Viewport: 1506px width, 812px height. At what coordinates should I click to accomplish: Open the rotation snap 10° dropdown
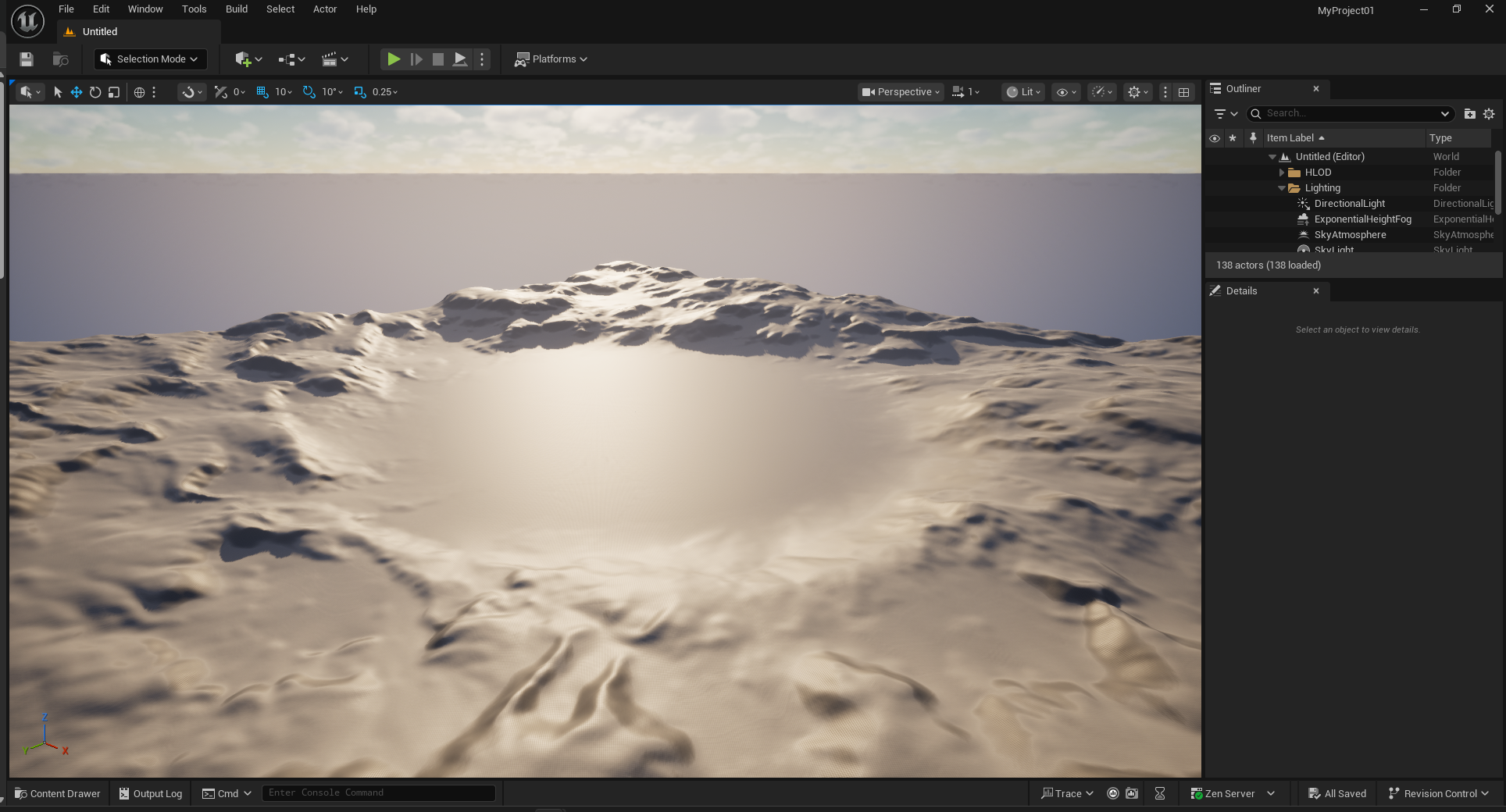tap(332, 92)
